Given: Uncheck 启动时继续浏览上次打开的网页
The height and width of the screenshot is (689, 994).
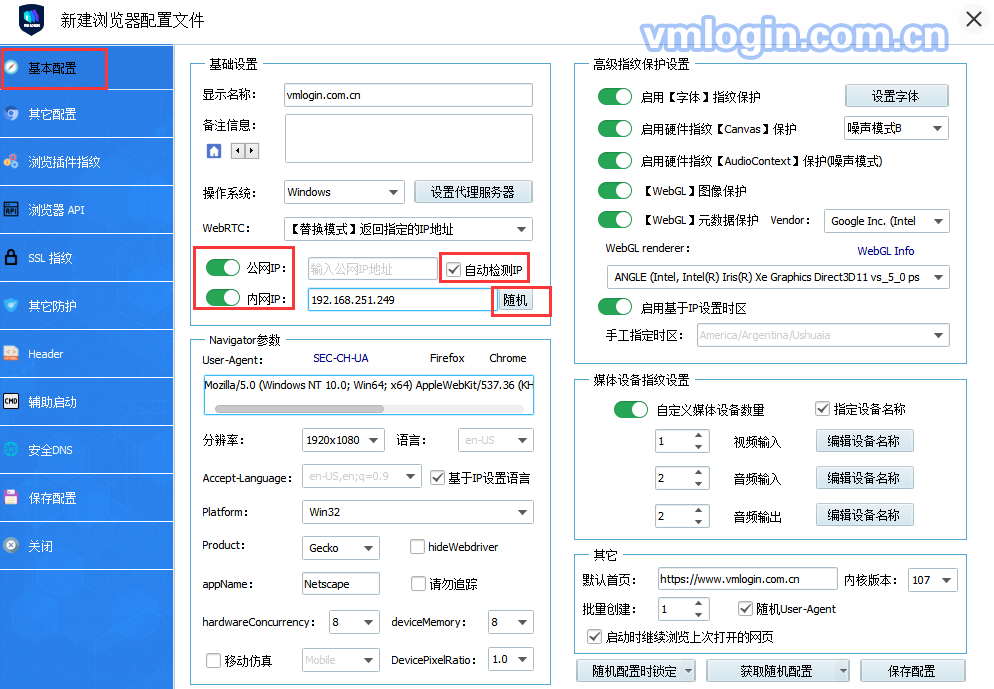Looking at the screenshot, I should (x=595, y=636).
